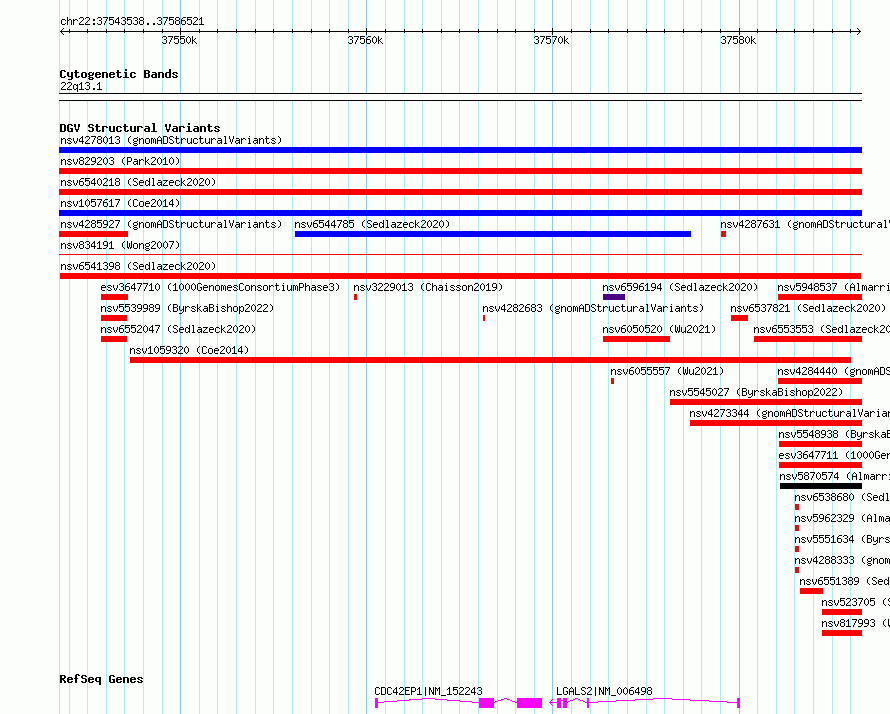890x714 pixels.
Task: Click the RefSeq Genes track title
Action: [101, 679]
